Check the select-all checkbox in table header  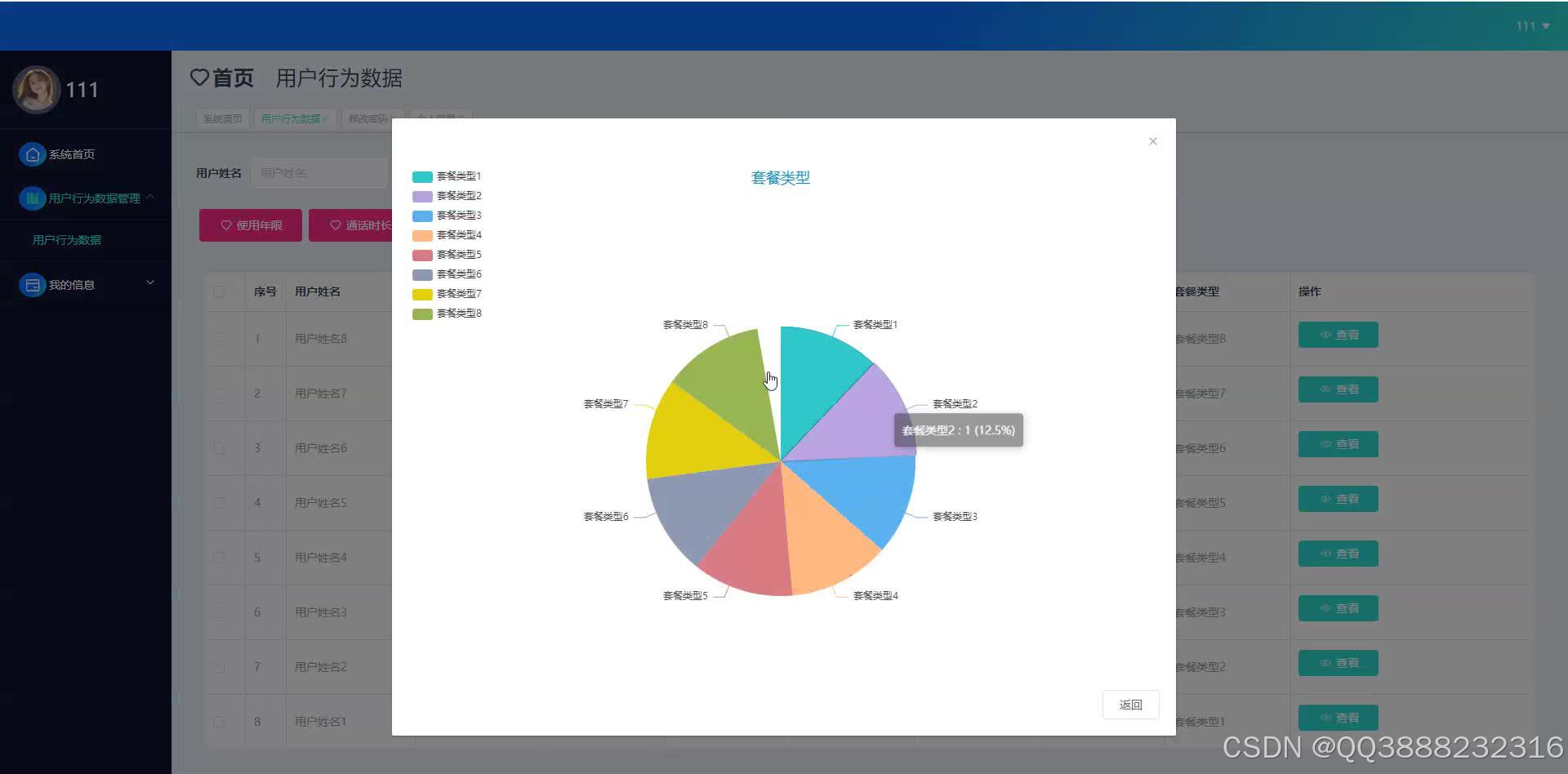tap(218, 291)
